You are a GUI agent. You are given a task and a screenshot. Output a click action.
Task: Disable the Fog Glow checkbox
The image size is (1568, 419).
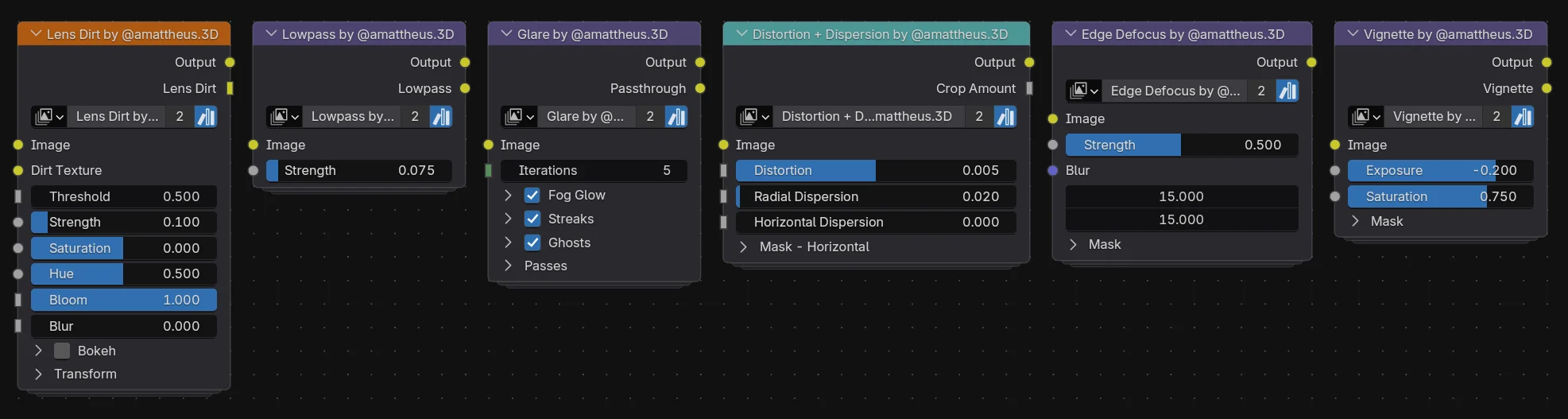[532, 196]
